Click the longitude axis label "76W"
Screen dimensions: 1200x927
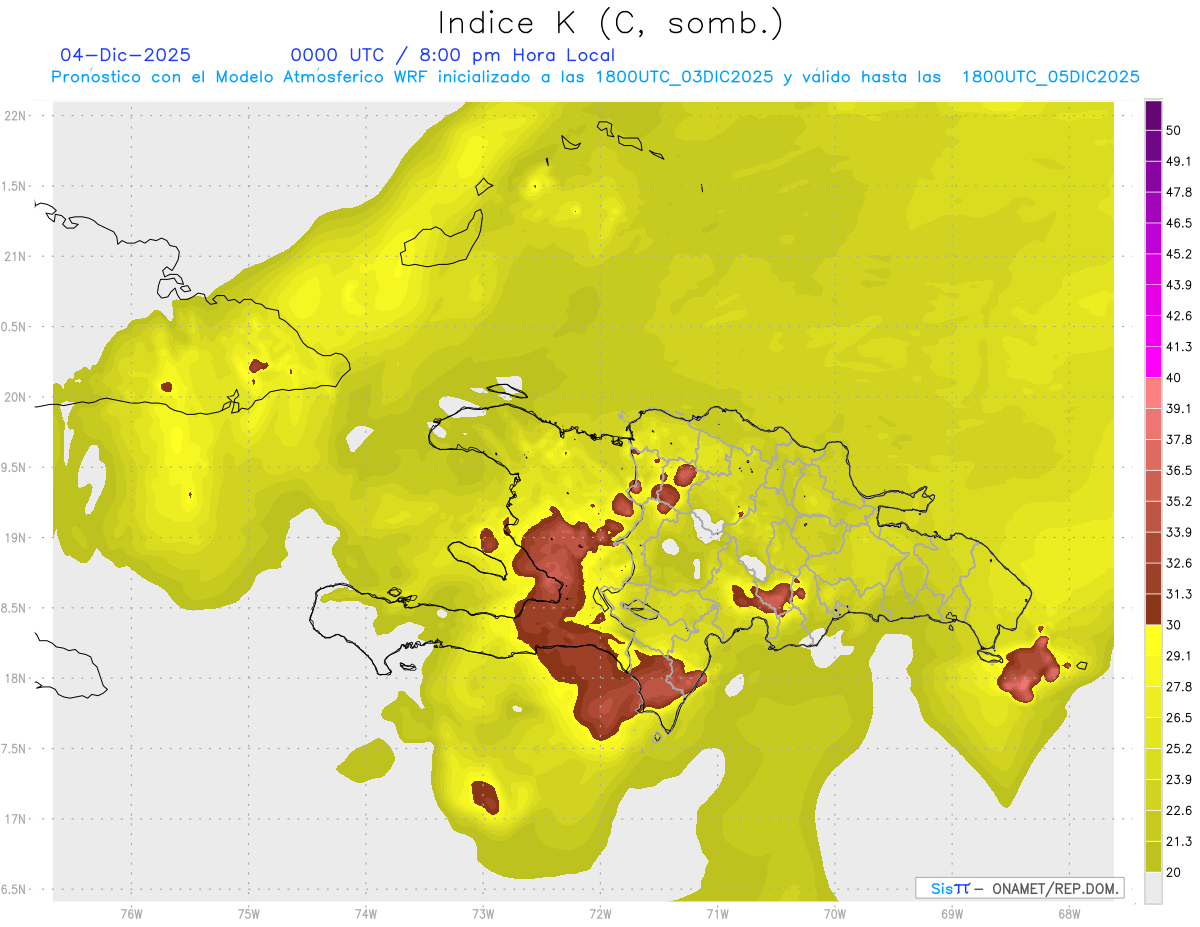(131, 913)
